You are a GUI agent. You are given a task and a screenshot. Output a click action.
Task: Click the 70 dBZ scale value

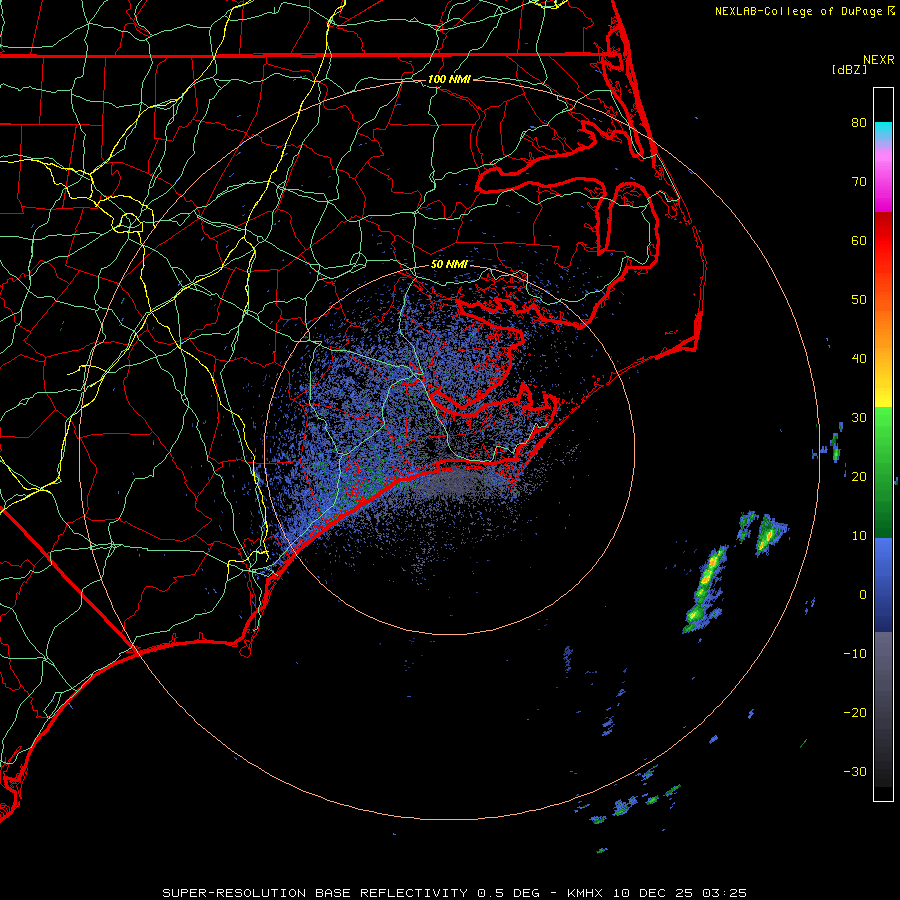click(x=859, y=181)
